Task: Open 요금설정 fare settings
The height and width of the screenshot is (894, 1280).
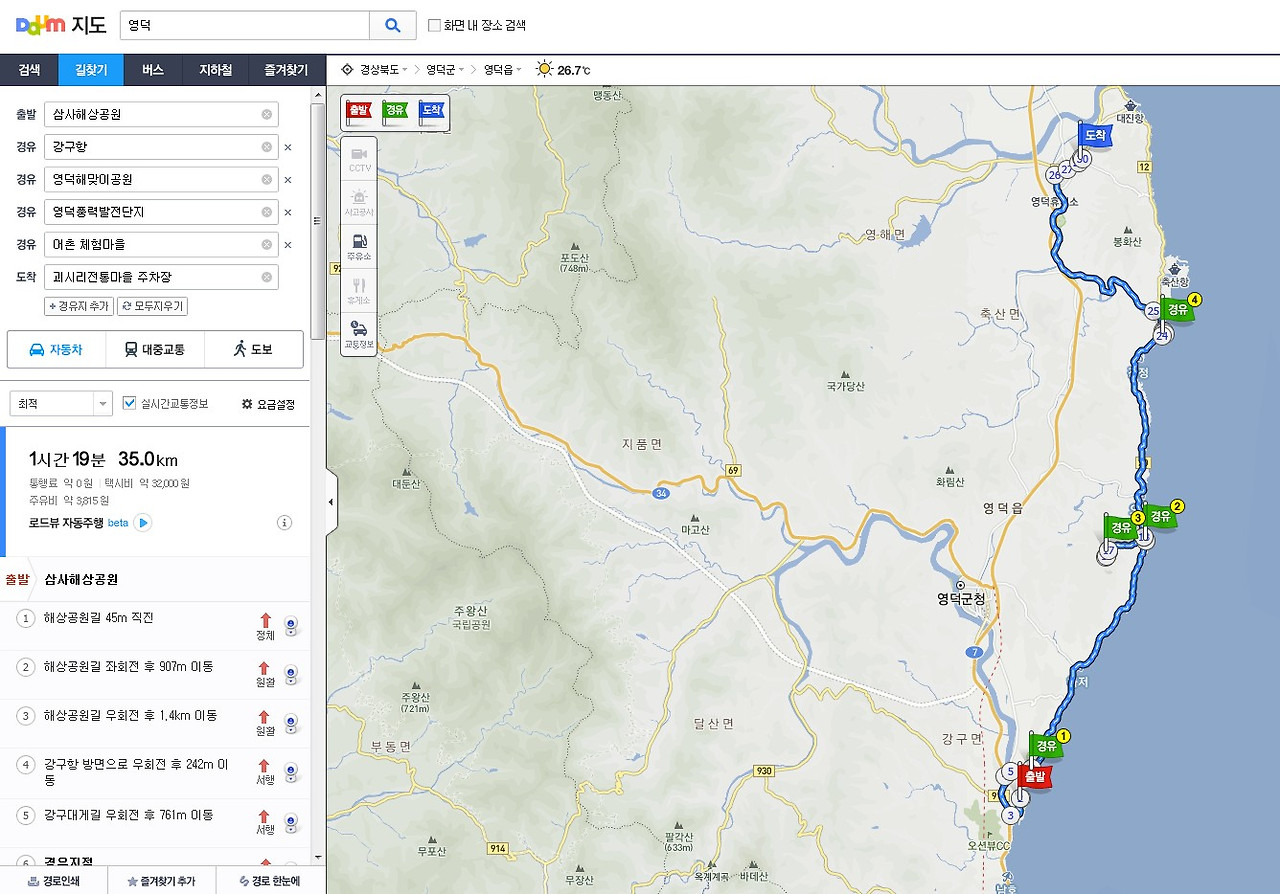Action: [268, 404]
